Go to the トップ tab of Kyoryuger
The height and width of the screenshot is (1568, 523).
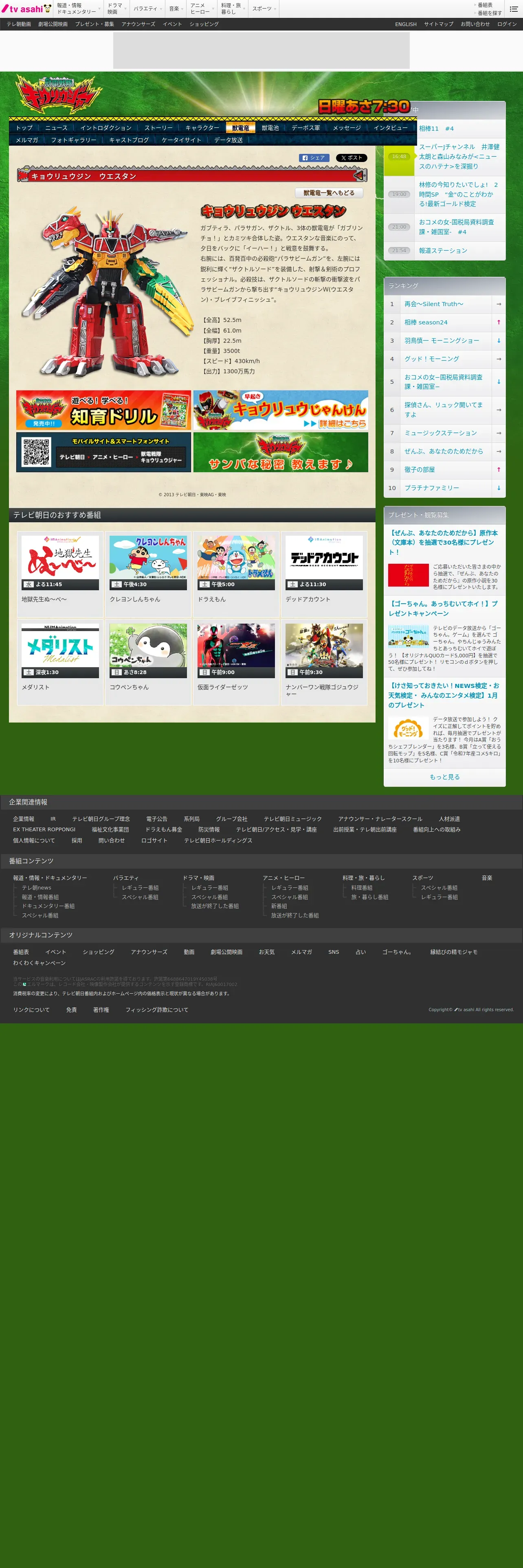(x=24, y=128)
